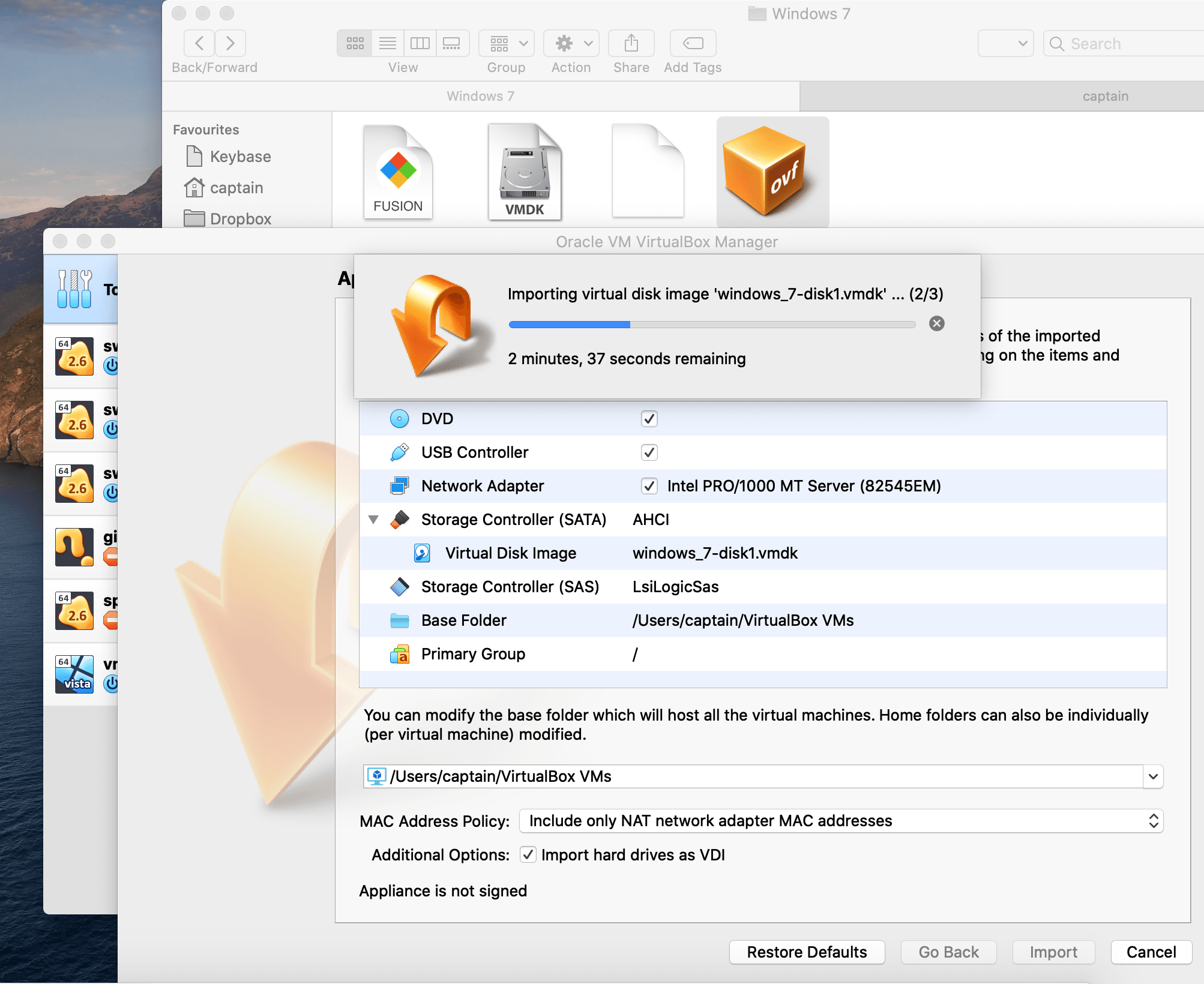Click the Go Back button
This screenshot has height=984, width=1204.
[948, 952]
